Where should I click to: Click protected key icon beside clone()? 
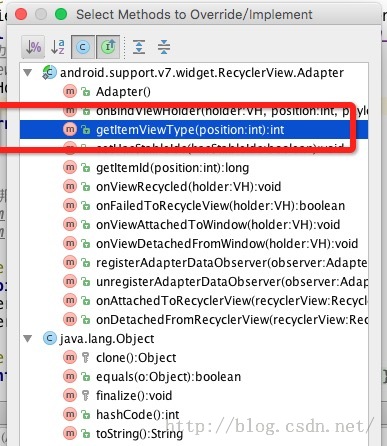tap(86, 358)
